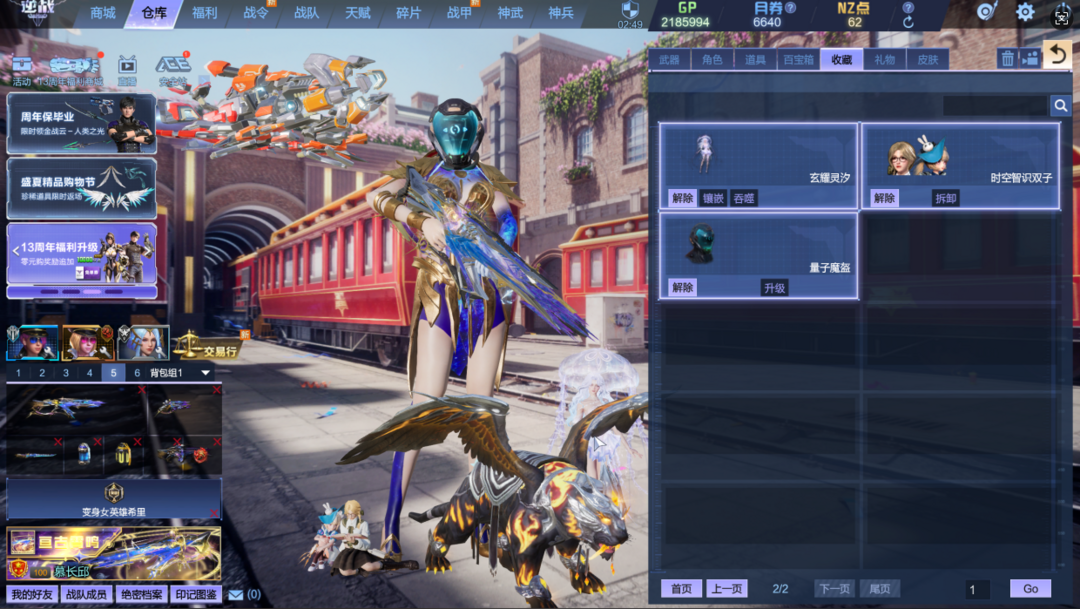Viewport: 1080px width, 609px height.
Task: Open the 直播 live stream icon
Action: pos(127,71)
